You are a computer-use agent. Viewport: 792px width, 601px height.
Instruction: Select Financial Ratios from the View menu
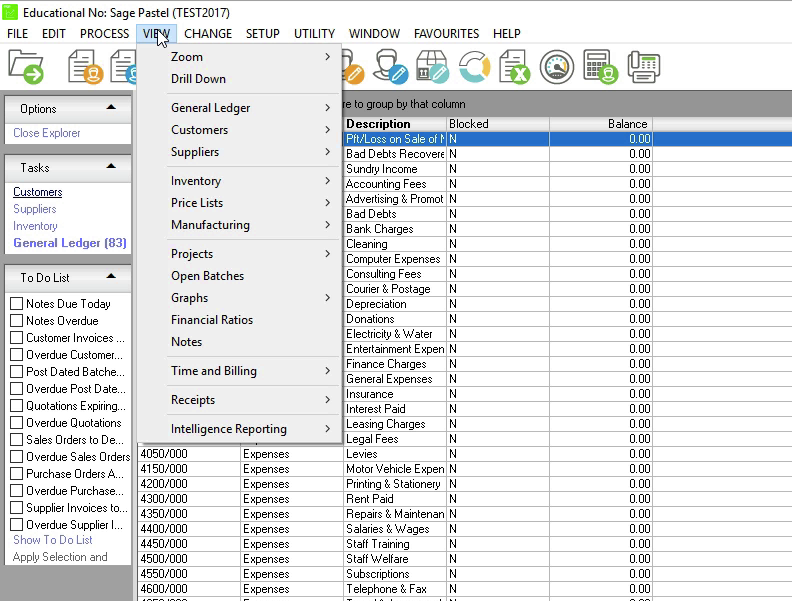tap(212, 320)
